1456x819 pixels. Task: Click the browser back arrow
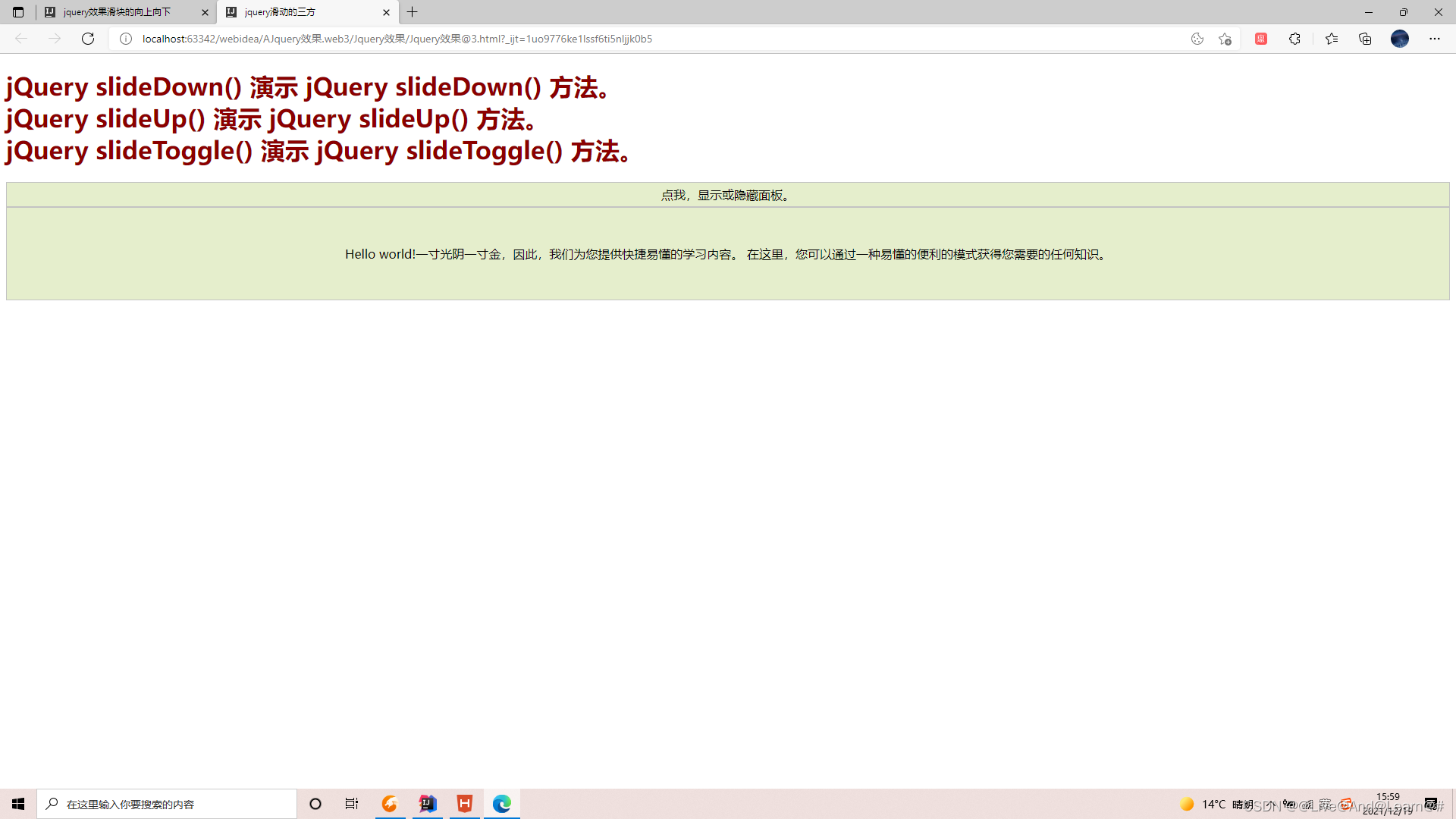[21, 39]
